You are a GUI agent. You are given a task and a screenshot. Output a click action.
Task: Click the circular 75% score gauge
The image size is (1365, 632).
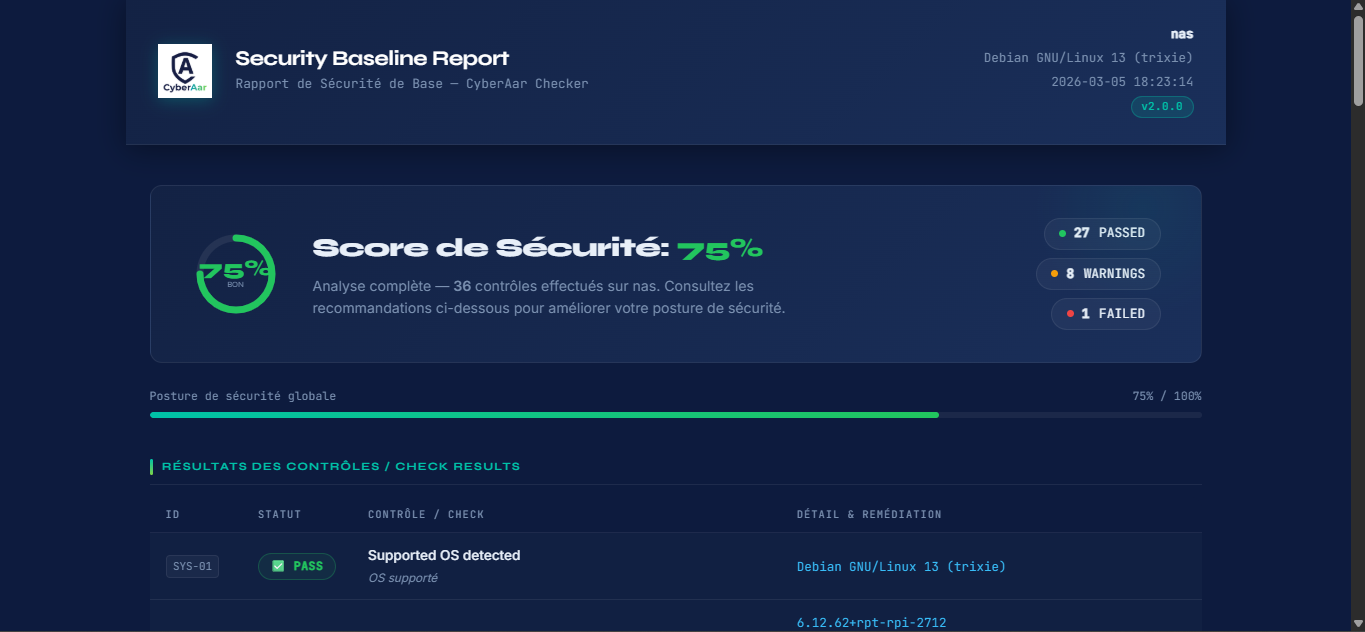236,274
